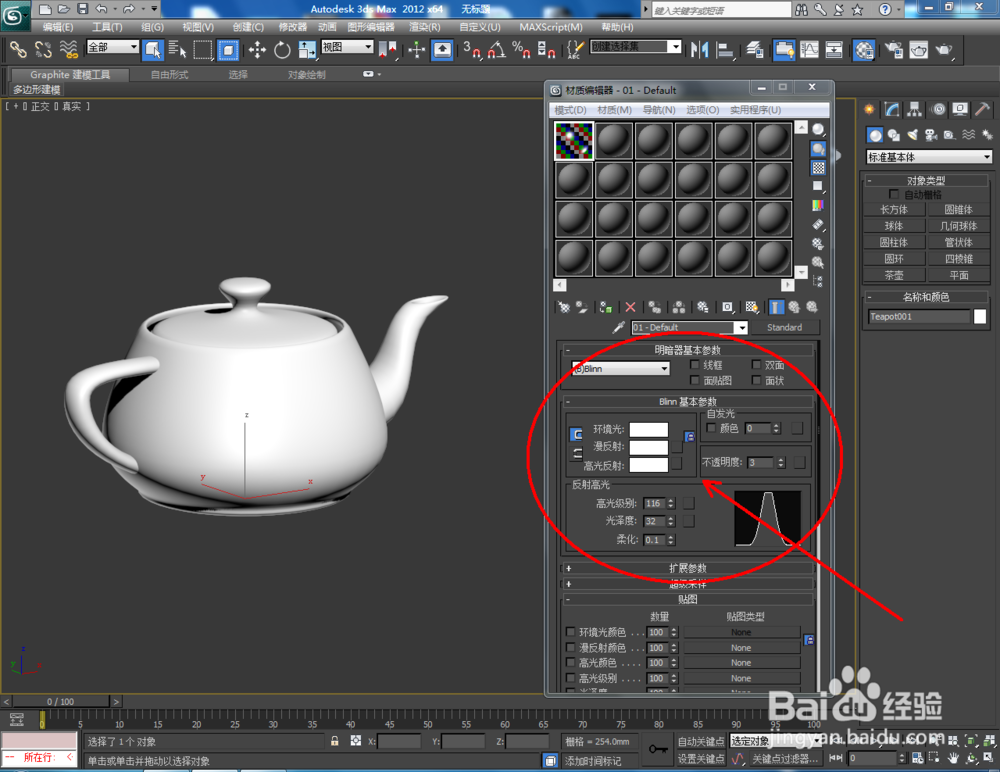The width and height of the screenshot is (1000, 772).
Task: Collapse the 明暗器基本参数 rollout
Action: (x=688, y=350)
